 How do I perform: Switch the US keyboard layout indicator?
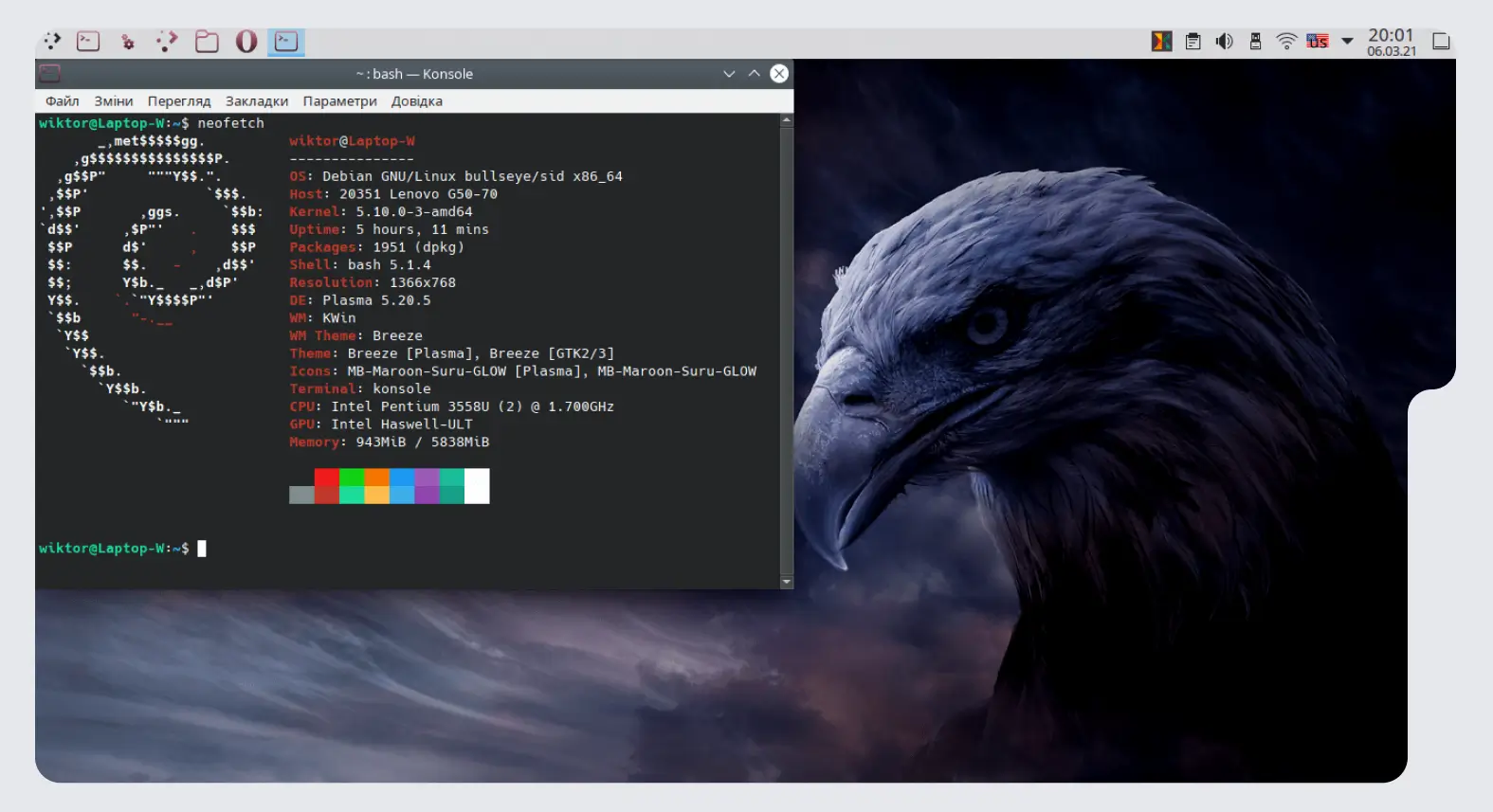[1318, 41]
